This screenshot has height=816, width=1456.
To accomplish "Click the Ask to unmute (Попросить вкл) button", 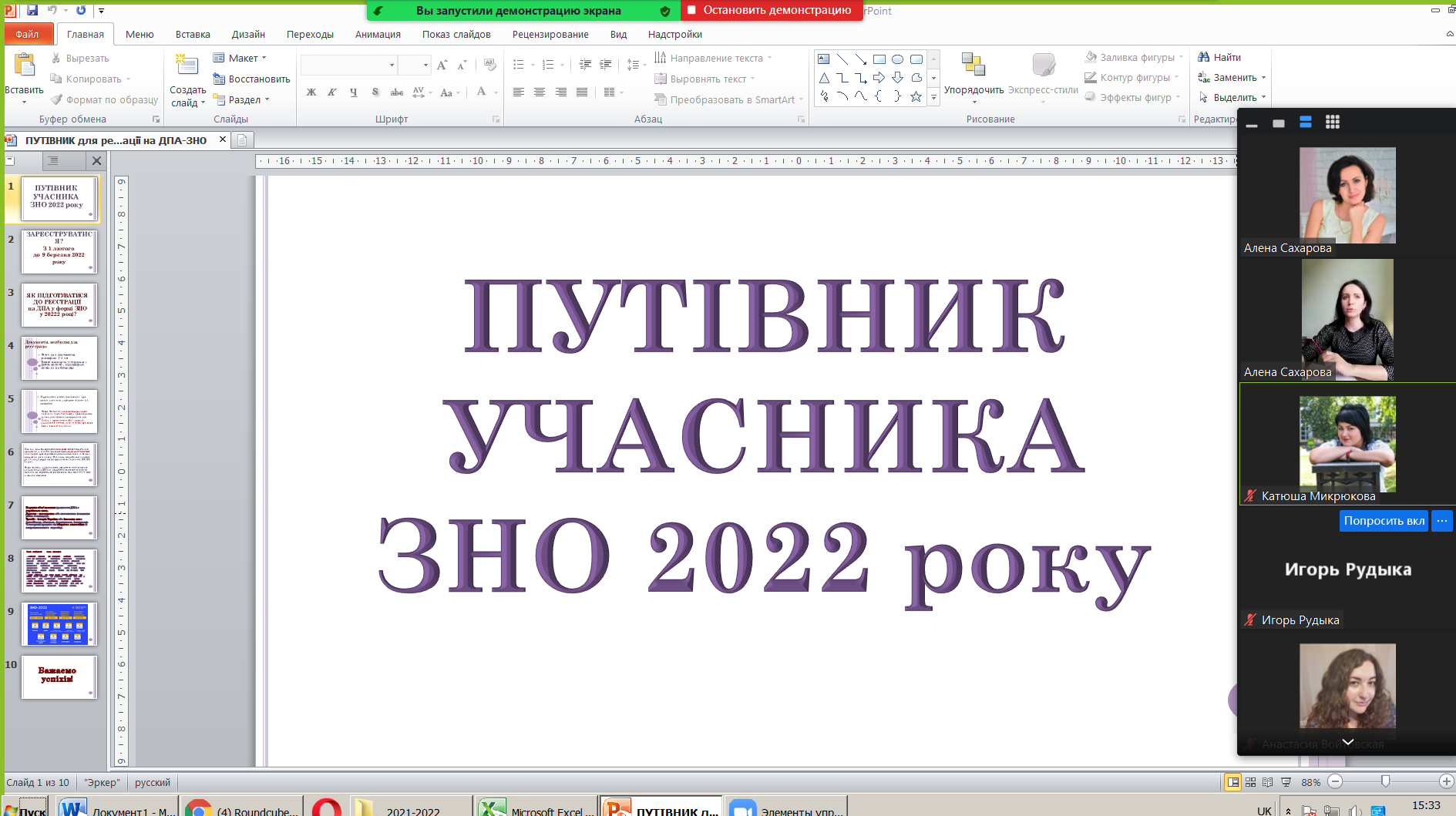I will coord(1384,521).
